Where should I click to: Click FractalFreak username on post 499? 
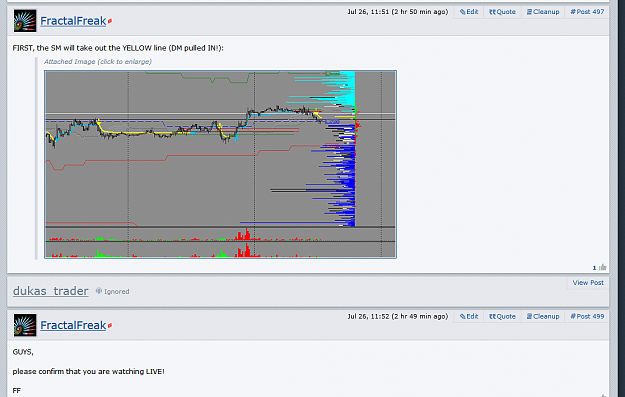click(73, 325)
